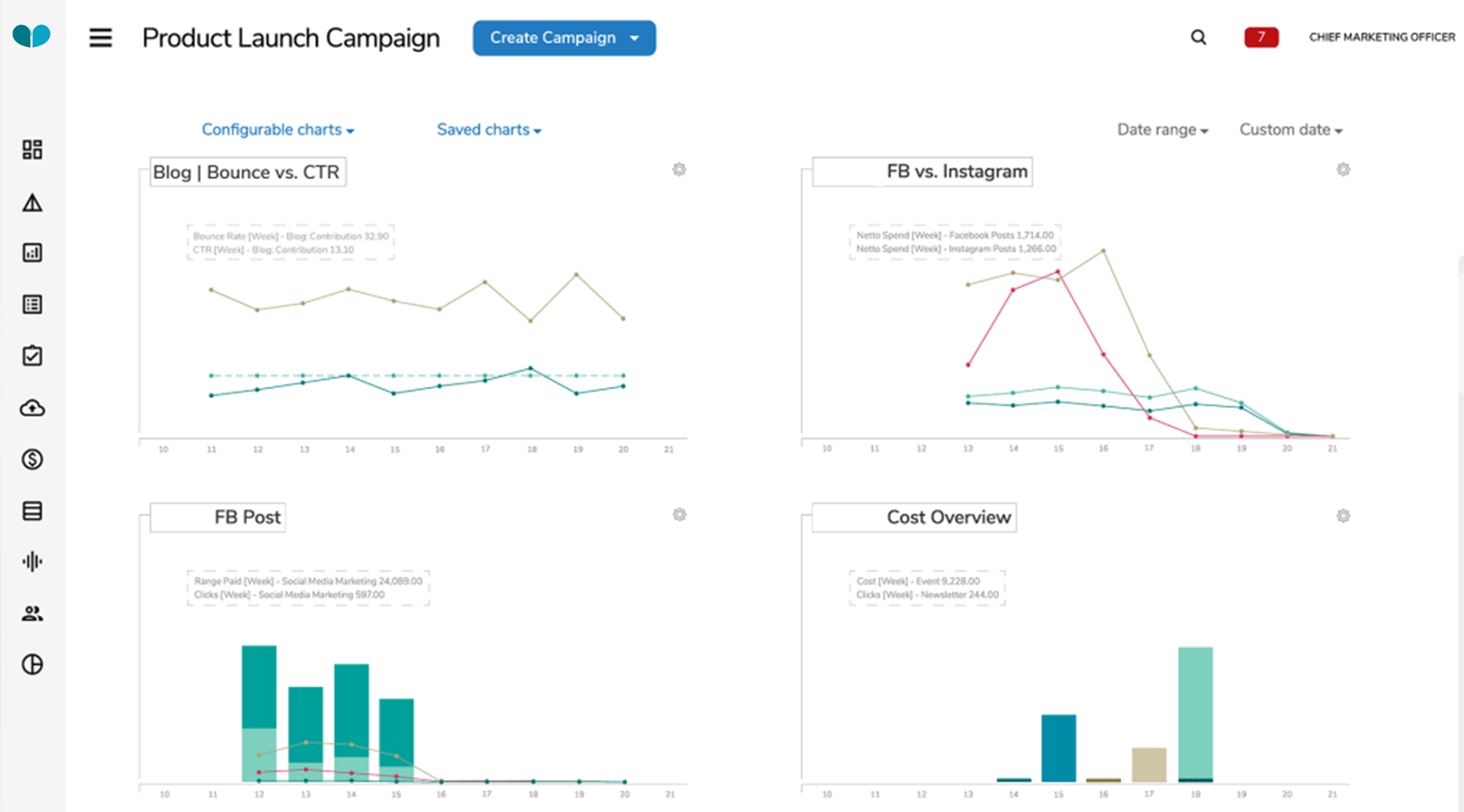The image size is (1464, 812).
Task: Open the Custom date dropdown
Action: [1291, 129]
